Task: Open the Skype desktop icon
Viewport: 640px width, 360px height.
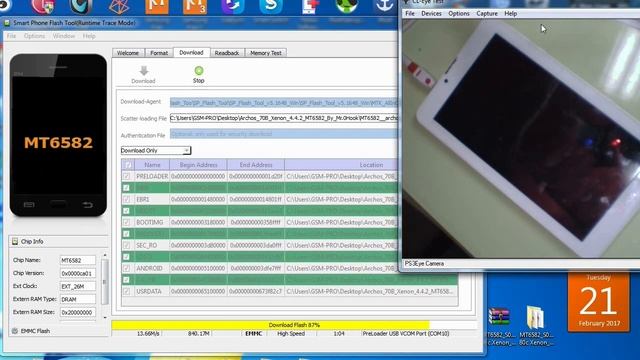Action: point(271,7)
